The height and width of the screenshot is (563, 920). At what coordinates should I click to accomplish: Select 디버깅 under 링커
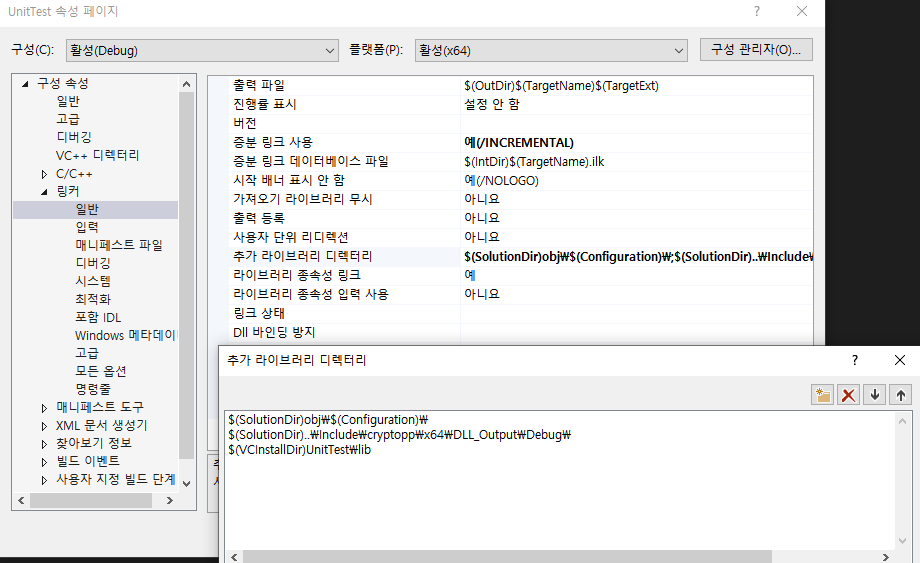tap(93, 263)
